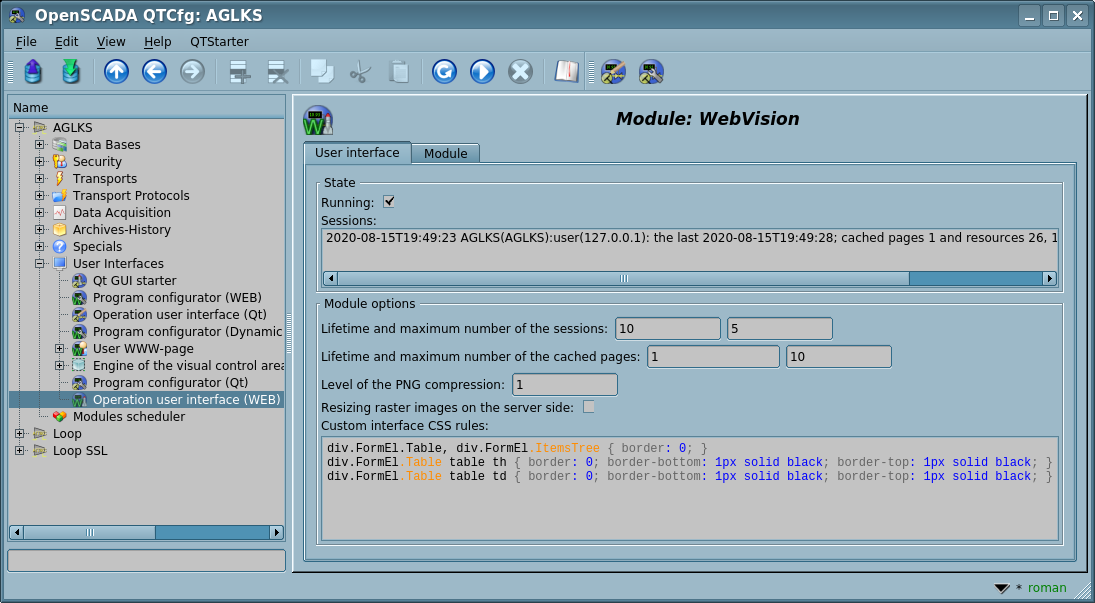This screenshot has height=603, width=1095.
Task: Click the first QTStarter module toolbar icon
Action: point(613,71)
